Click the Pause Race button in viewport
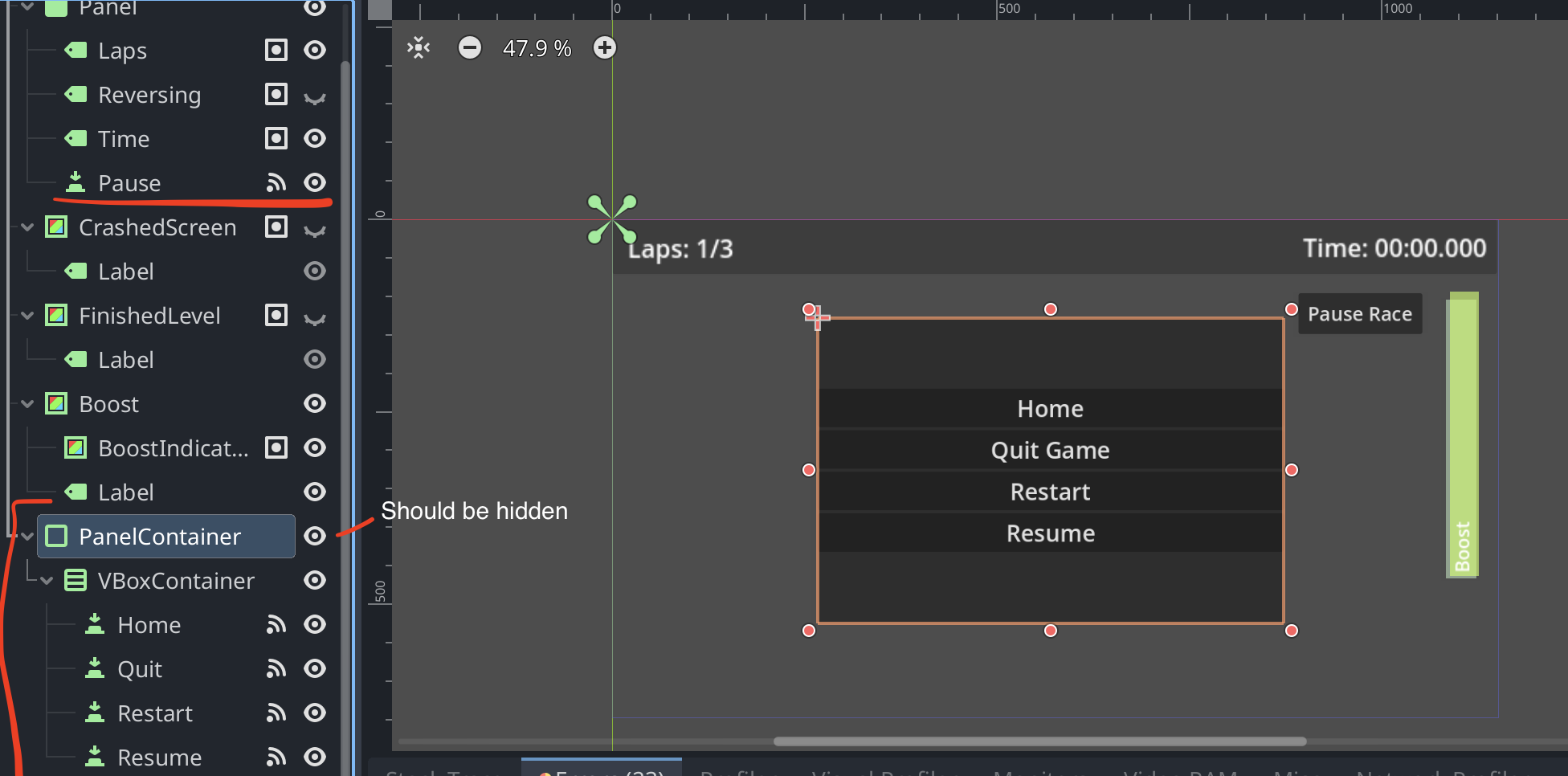 point(1360,314)
